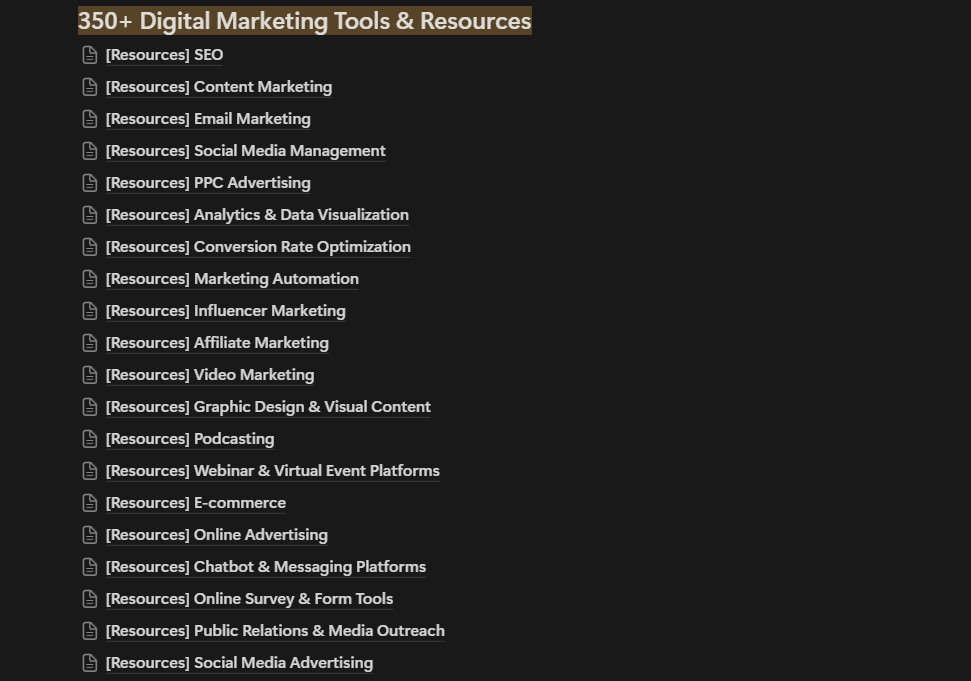
Task: Open [Resources] Graphic Design & Visual Content
Action: point(268,407)
